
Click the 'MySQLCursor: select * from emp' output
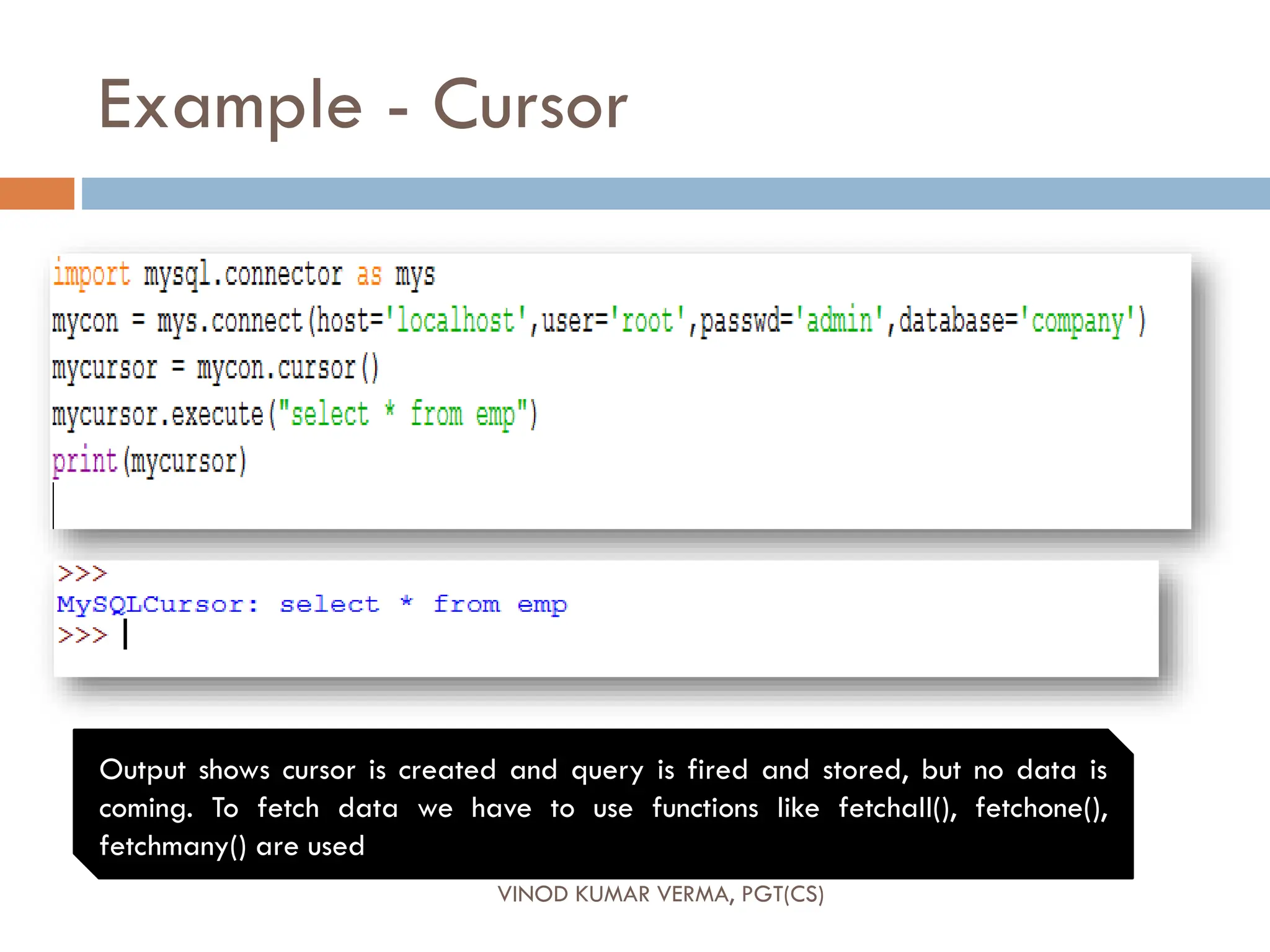pyautogui.click(x=311, y=604)
